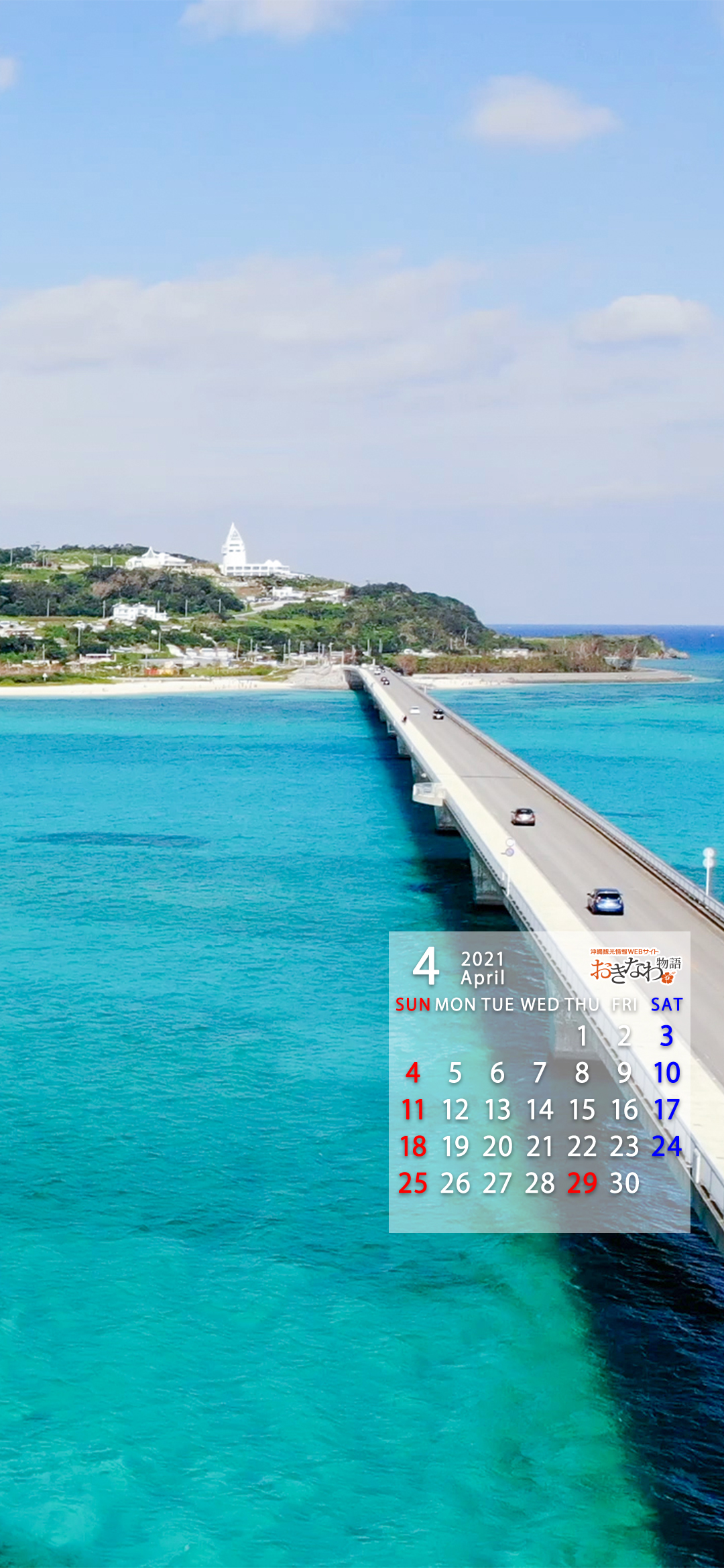Click the April month label

coord(482,978)
